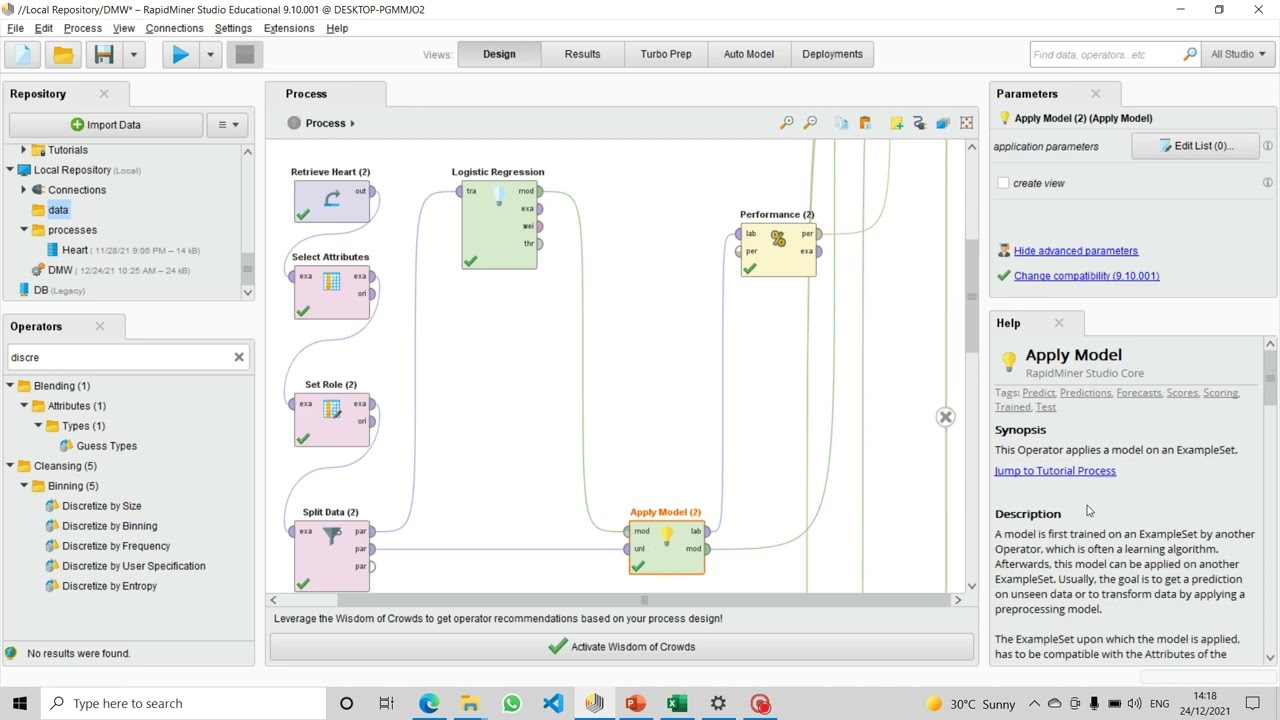Open the save options dropdown arrow

133,54
